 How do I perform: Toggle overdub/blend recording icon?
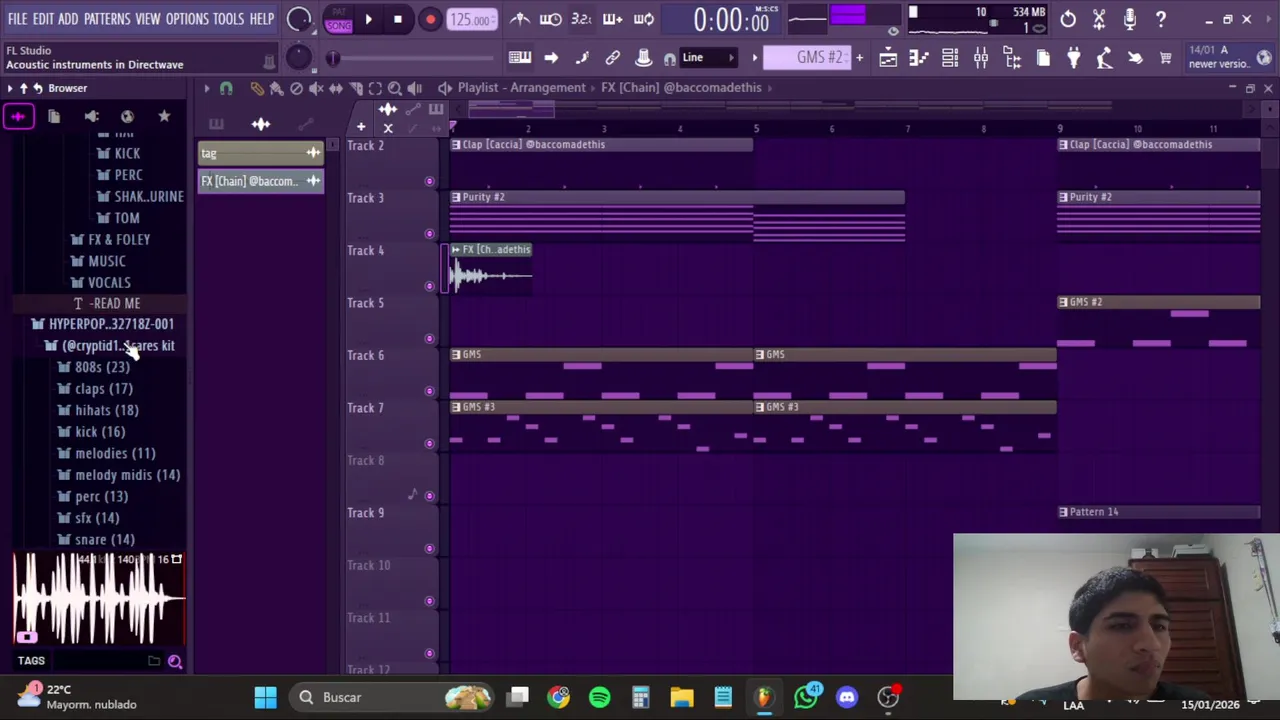(612, 19)
